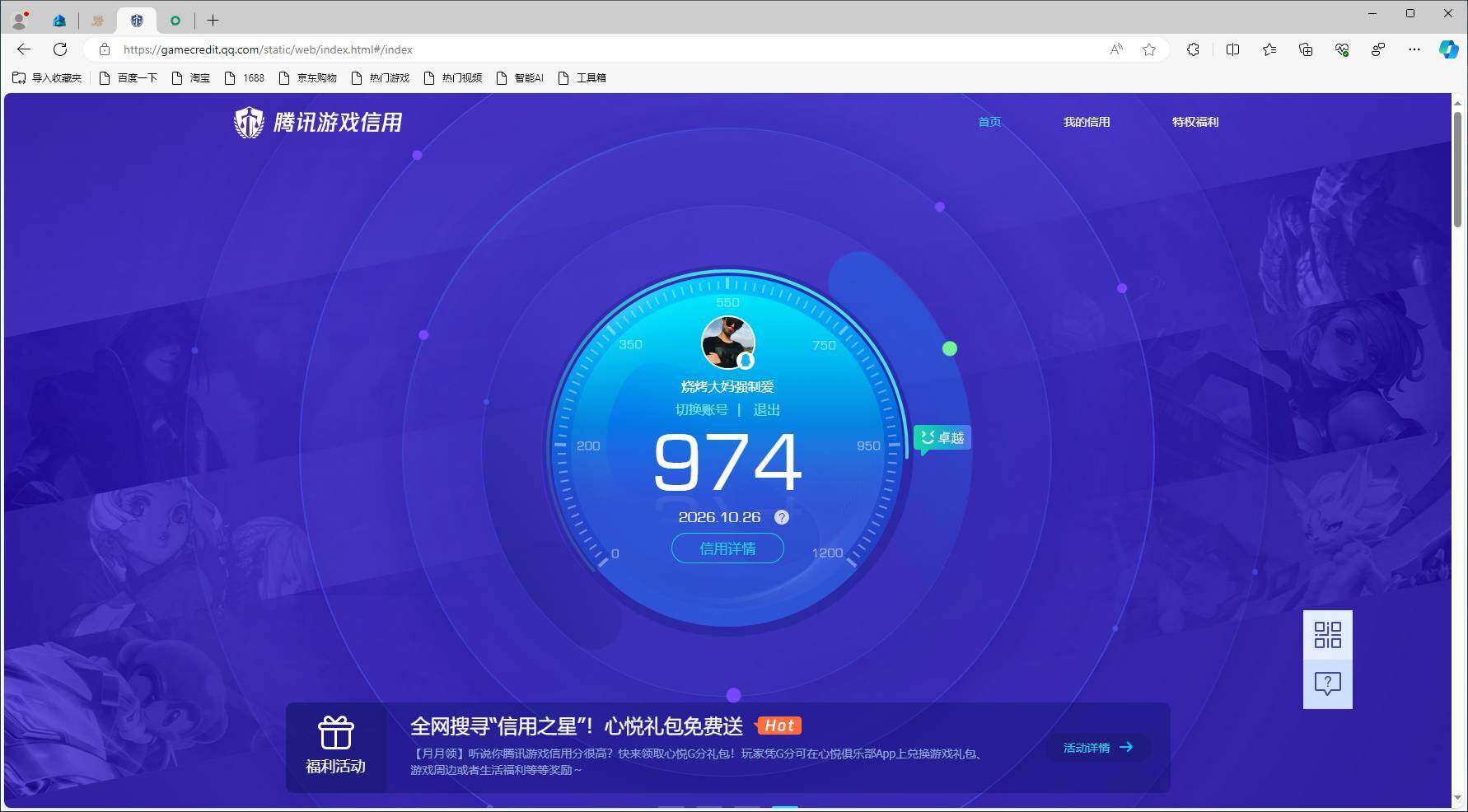This screenshot has height=812, width=1468.
Task: Open the collections icon
Action: [1306, 49]
